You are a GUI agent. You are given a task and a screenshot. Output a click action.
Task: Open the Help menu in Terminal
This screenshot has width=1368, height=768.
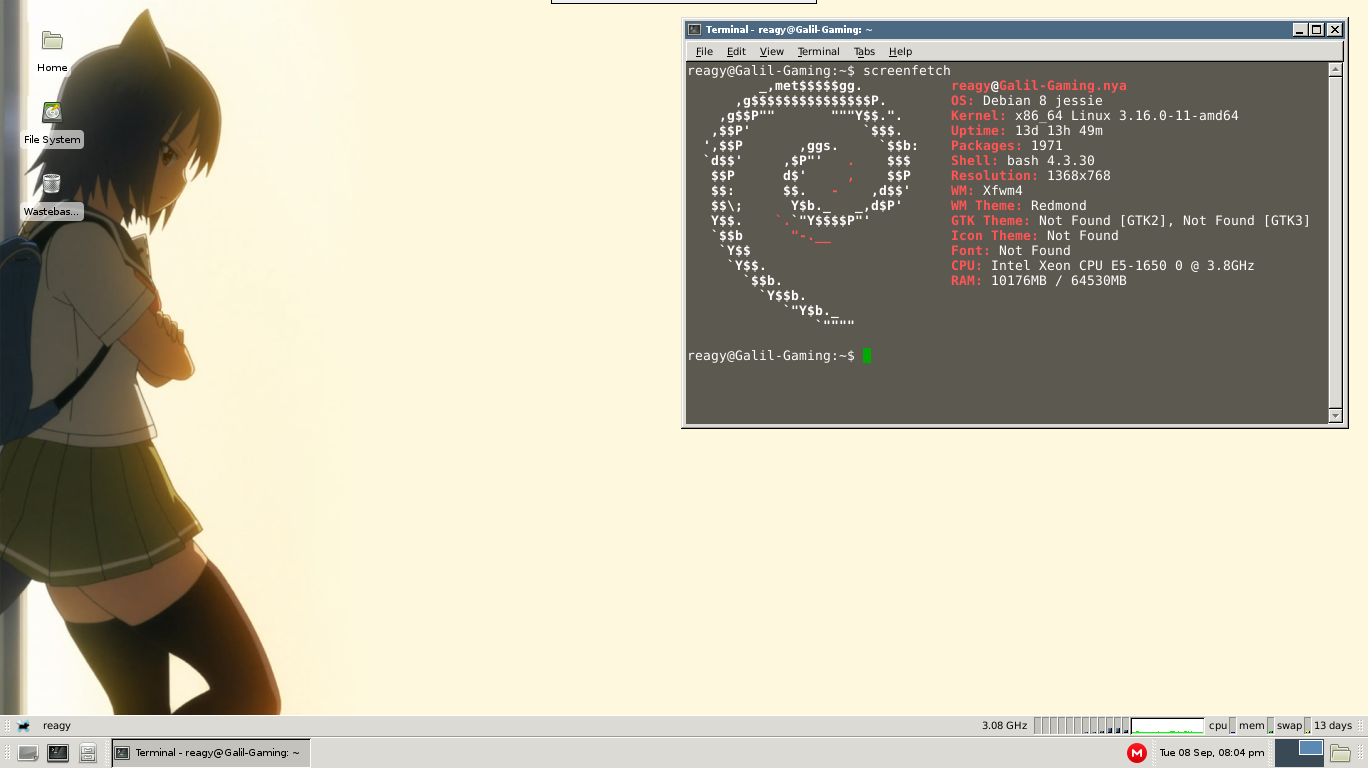900,51
